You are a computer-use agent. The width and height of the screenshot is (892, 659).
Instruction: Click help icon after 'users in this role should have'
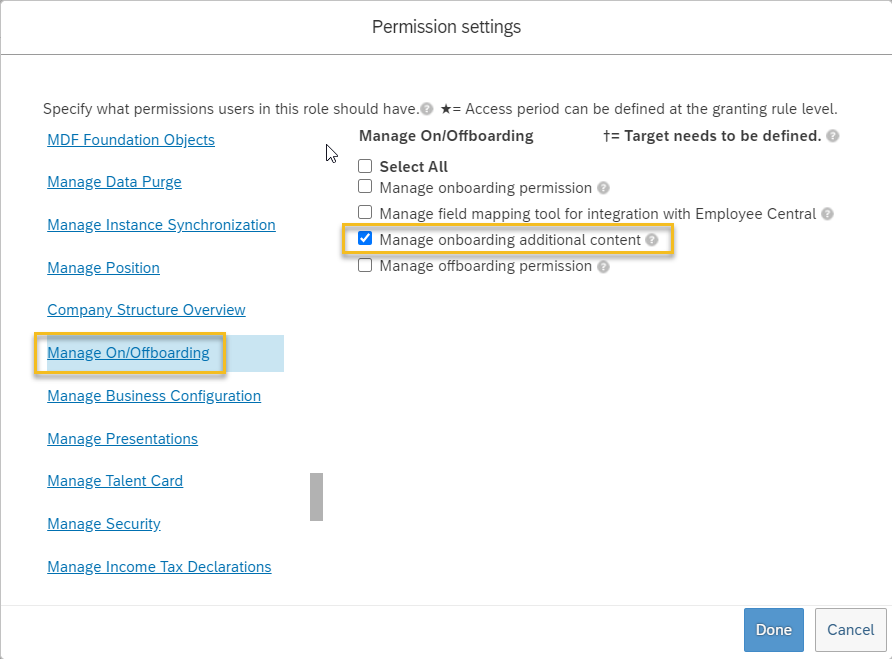tap(427, 109)
